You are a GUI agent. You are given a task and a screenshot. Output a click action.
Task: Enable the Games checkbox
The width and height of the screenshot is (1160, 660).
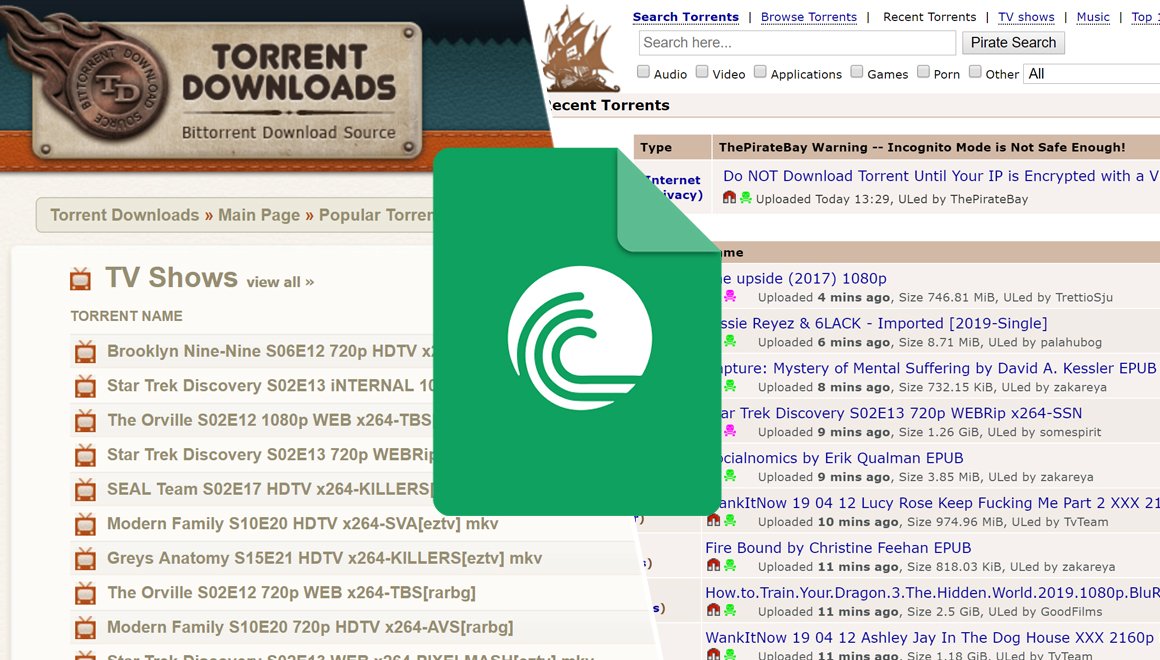857,72
